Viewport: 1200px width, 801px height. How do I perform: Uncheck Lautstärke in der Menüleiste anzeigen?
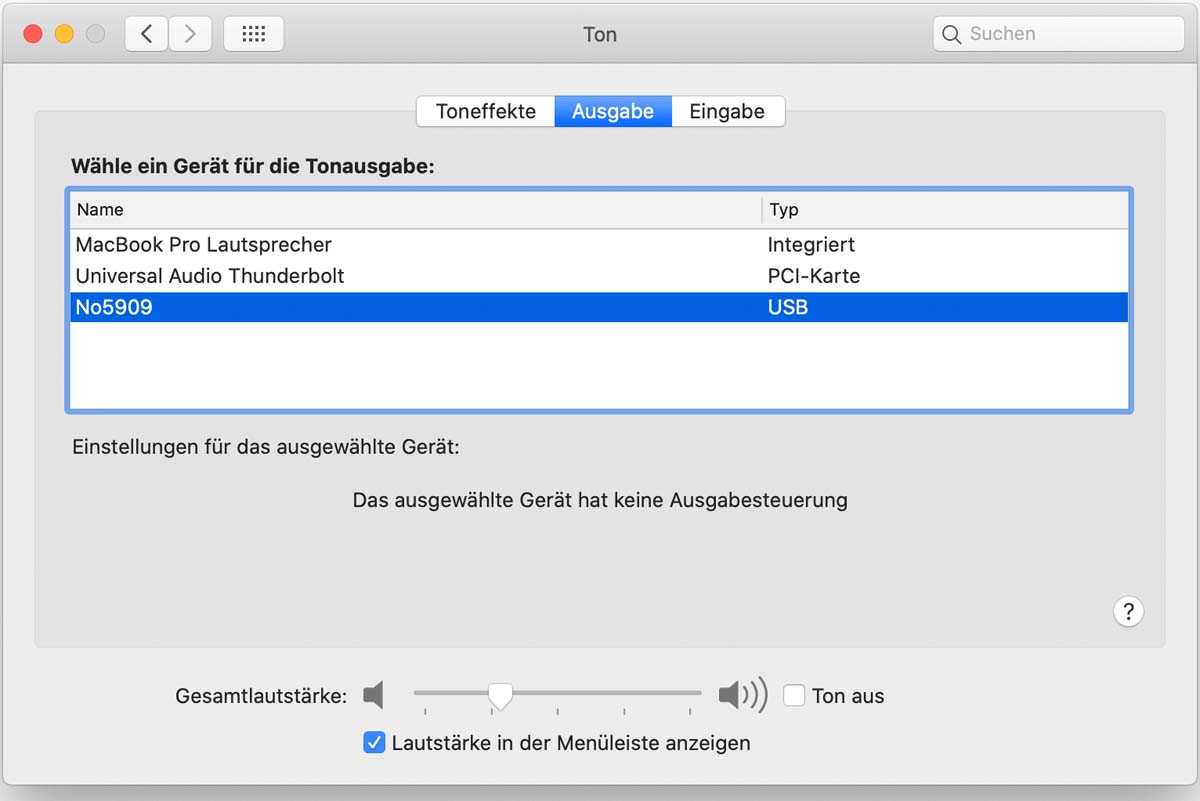tap(374, 743)
